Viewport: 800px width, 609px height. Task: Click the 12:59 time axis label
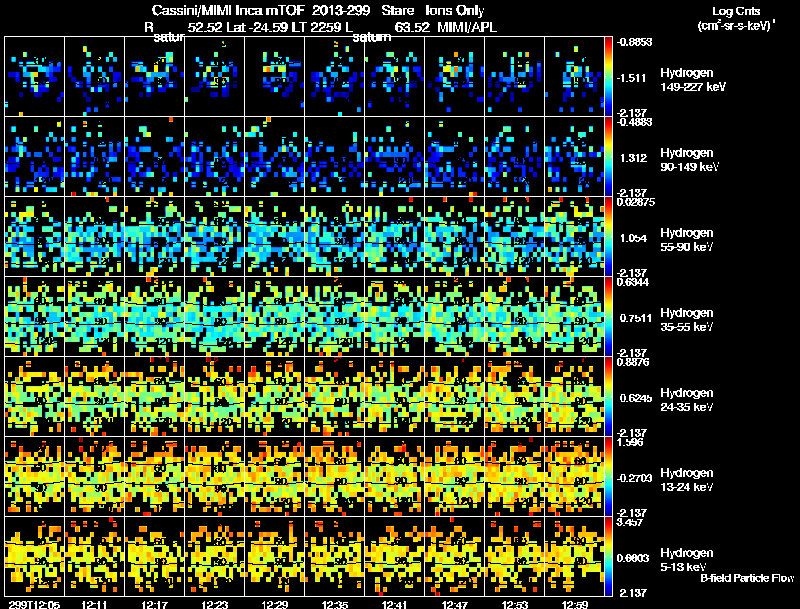(x=574, y=604)
